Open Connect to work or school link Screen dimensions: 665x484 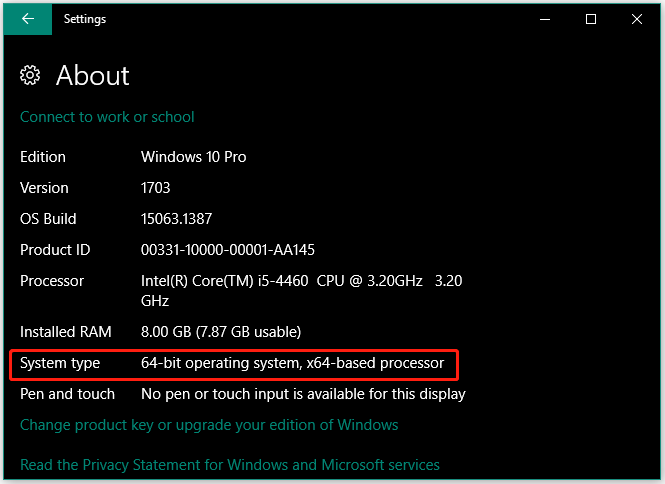[107, 117]
